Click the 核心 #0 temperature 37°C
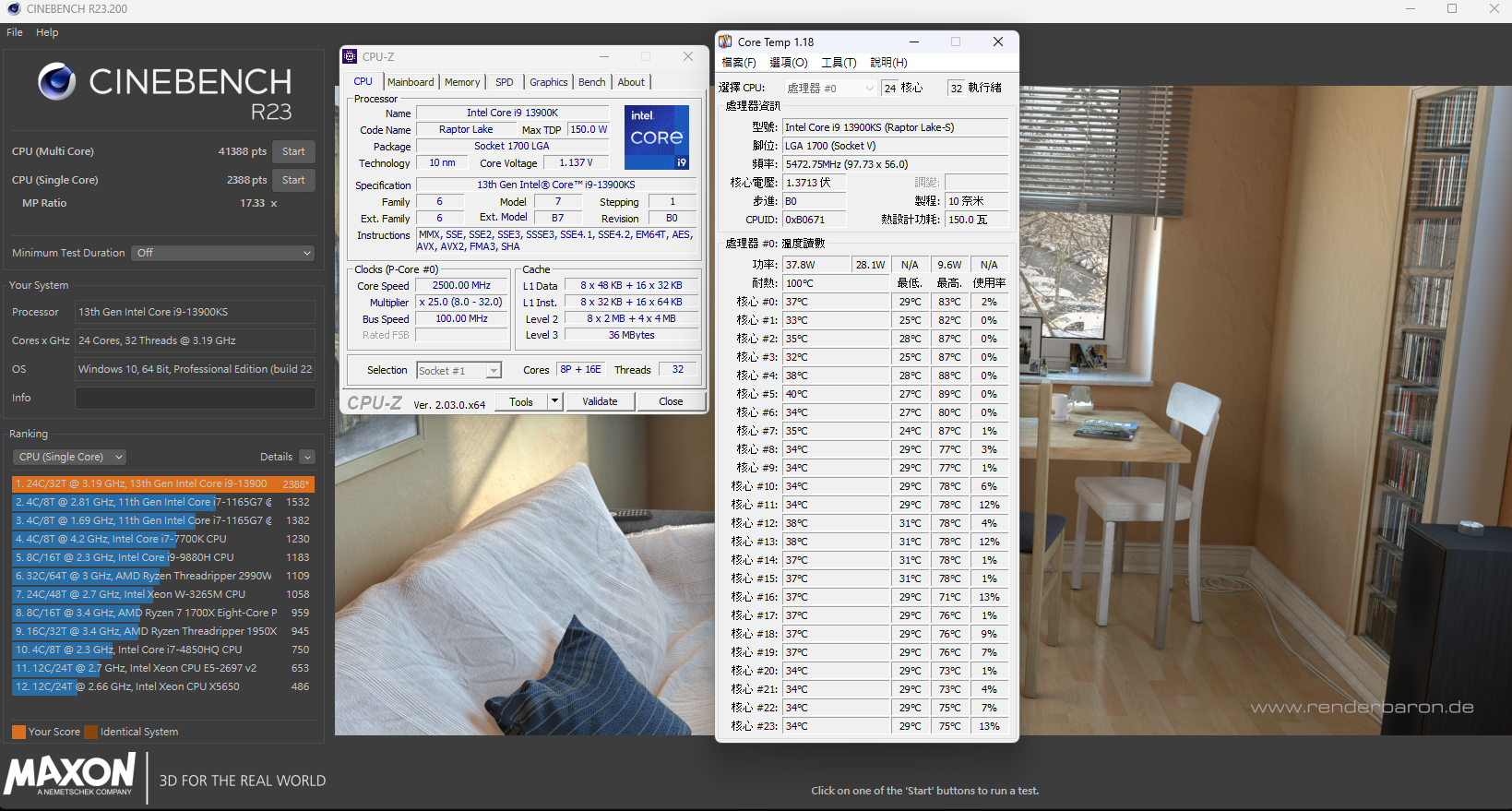Image resolution: width=1512 pixels, height=811 pixels. coord(836,302)
